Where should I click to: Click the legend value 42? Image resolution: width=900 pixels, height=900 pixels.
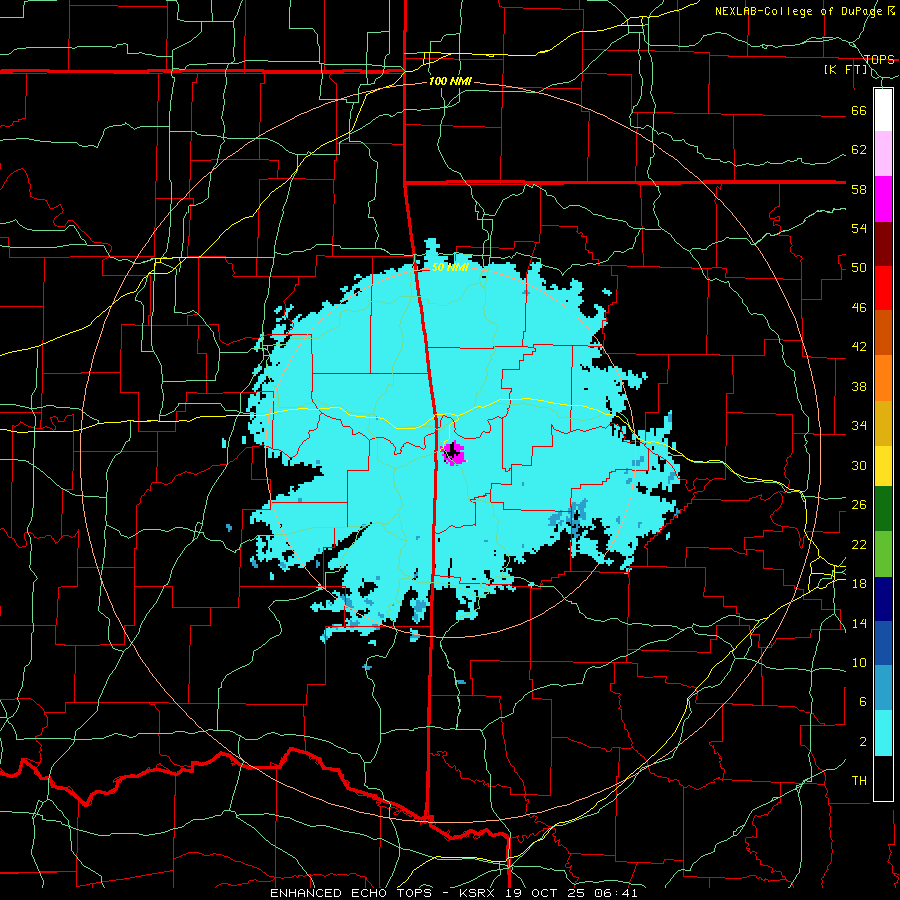(859, 347)
